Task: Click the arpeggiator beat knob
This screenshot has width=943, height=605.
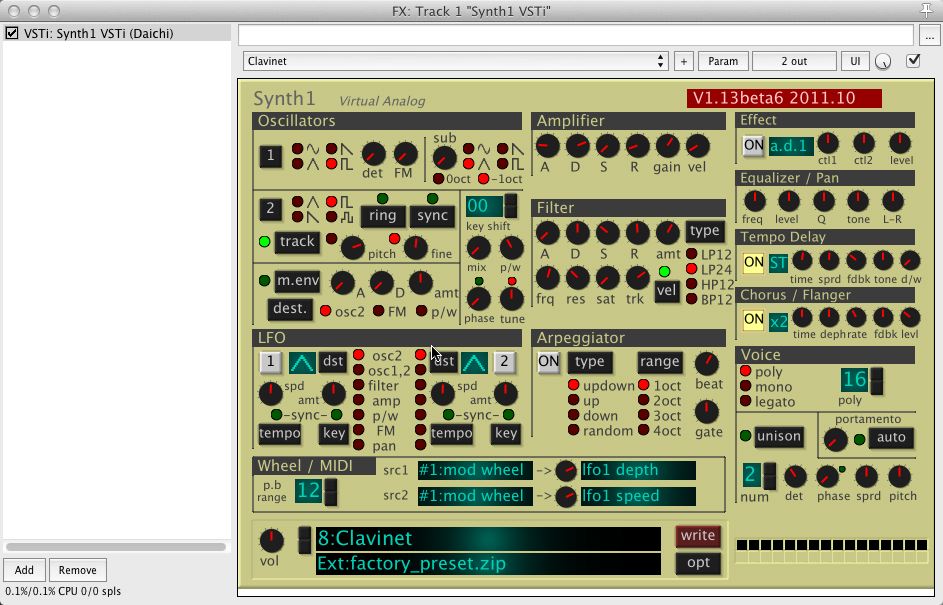Action: tap(707, 364)
